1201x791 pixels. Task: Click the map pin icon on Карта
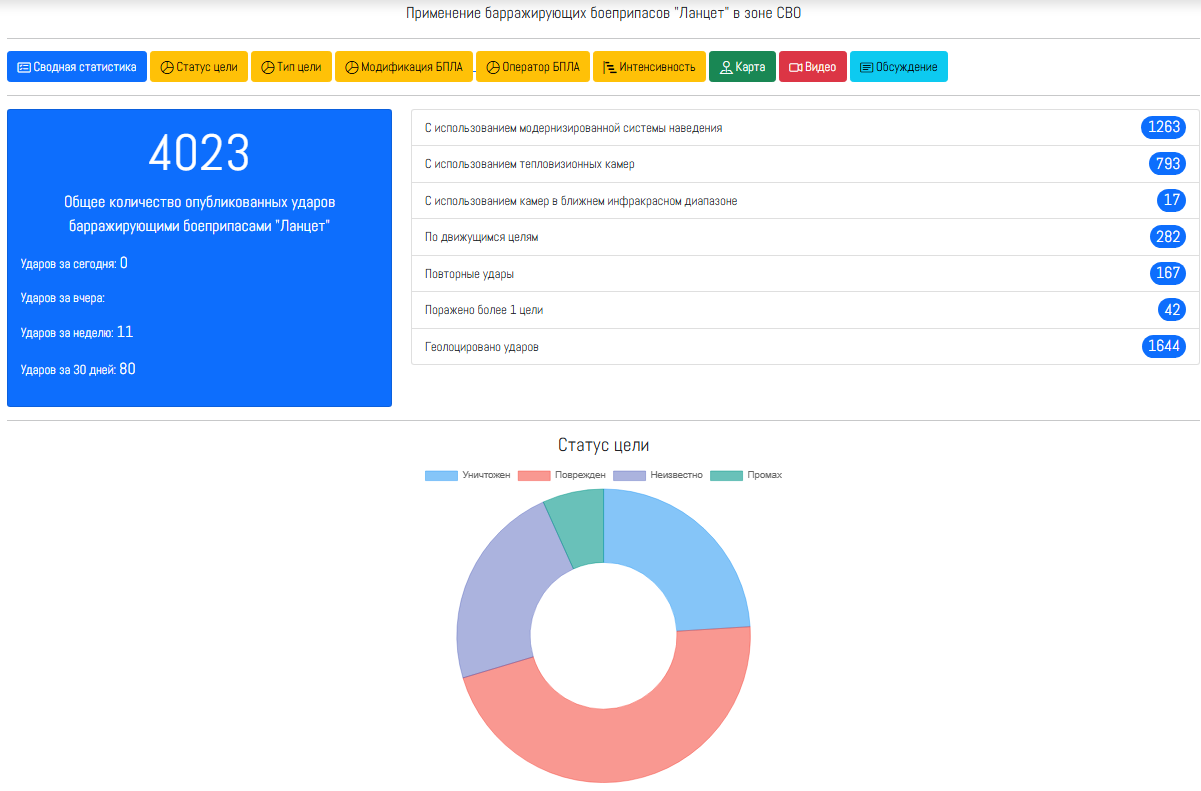click(x=726, y=67)
